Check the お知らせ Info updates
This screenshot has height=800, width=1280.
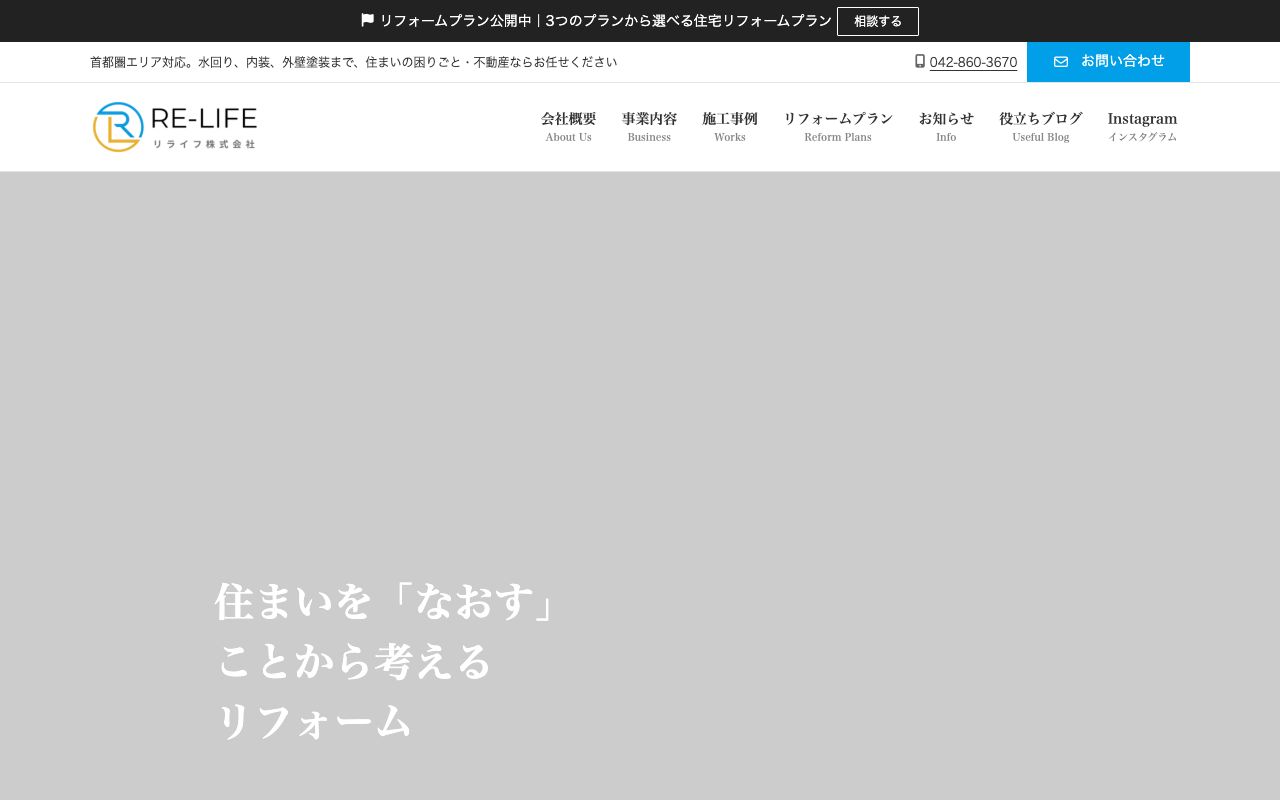pyautogui.click(x=946, y=126)
